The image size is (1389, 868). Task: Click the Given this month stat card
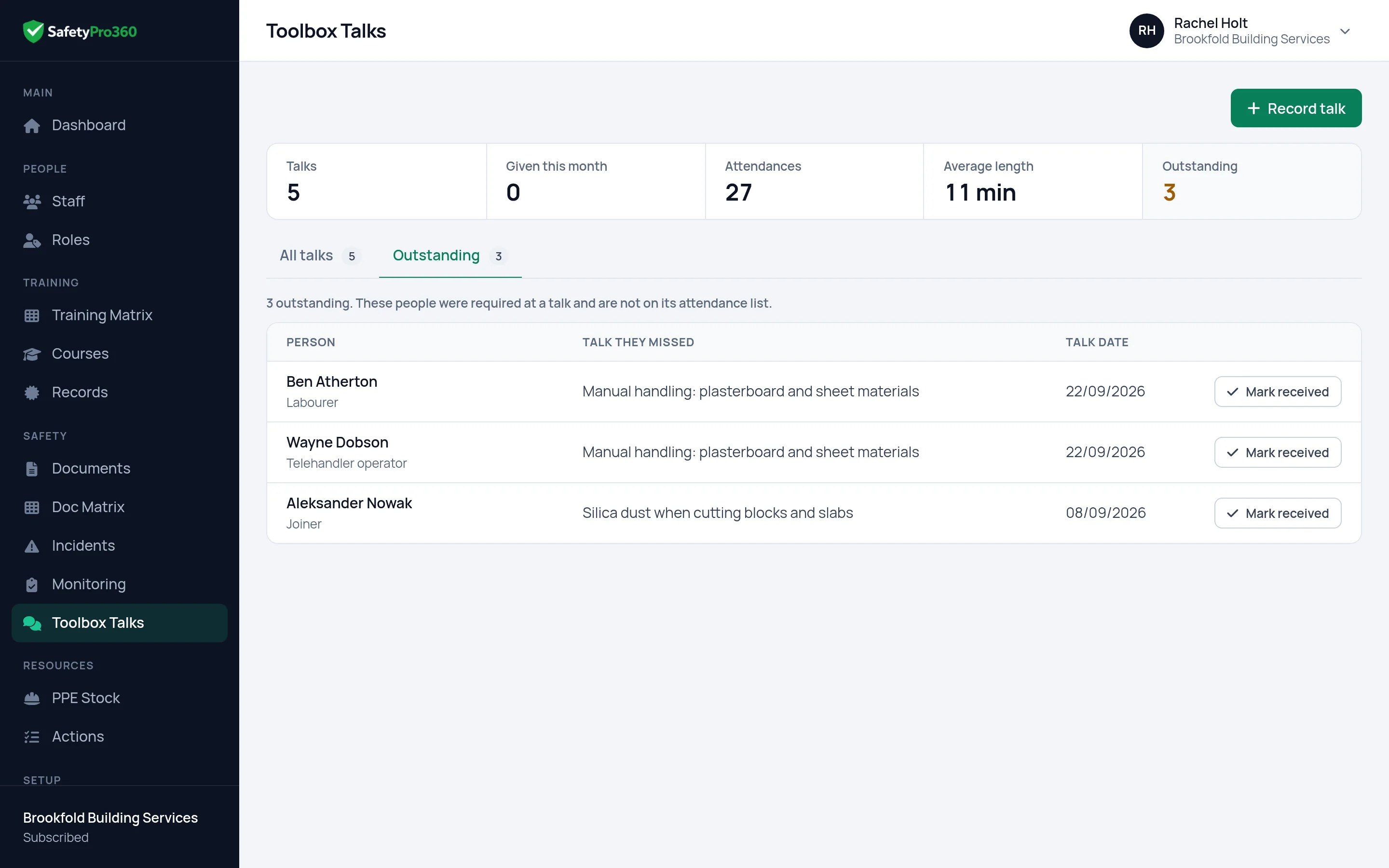click(x=596, y=181)
